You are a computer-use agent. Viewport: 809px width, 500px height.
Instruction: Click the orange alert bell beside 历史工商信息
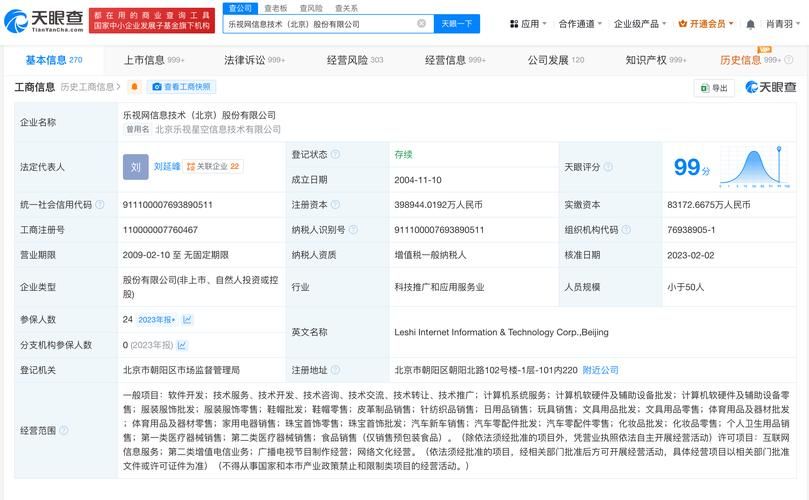[x=134, y=87]
